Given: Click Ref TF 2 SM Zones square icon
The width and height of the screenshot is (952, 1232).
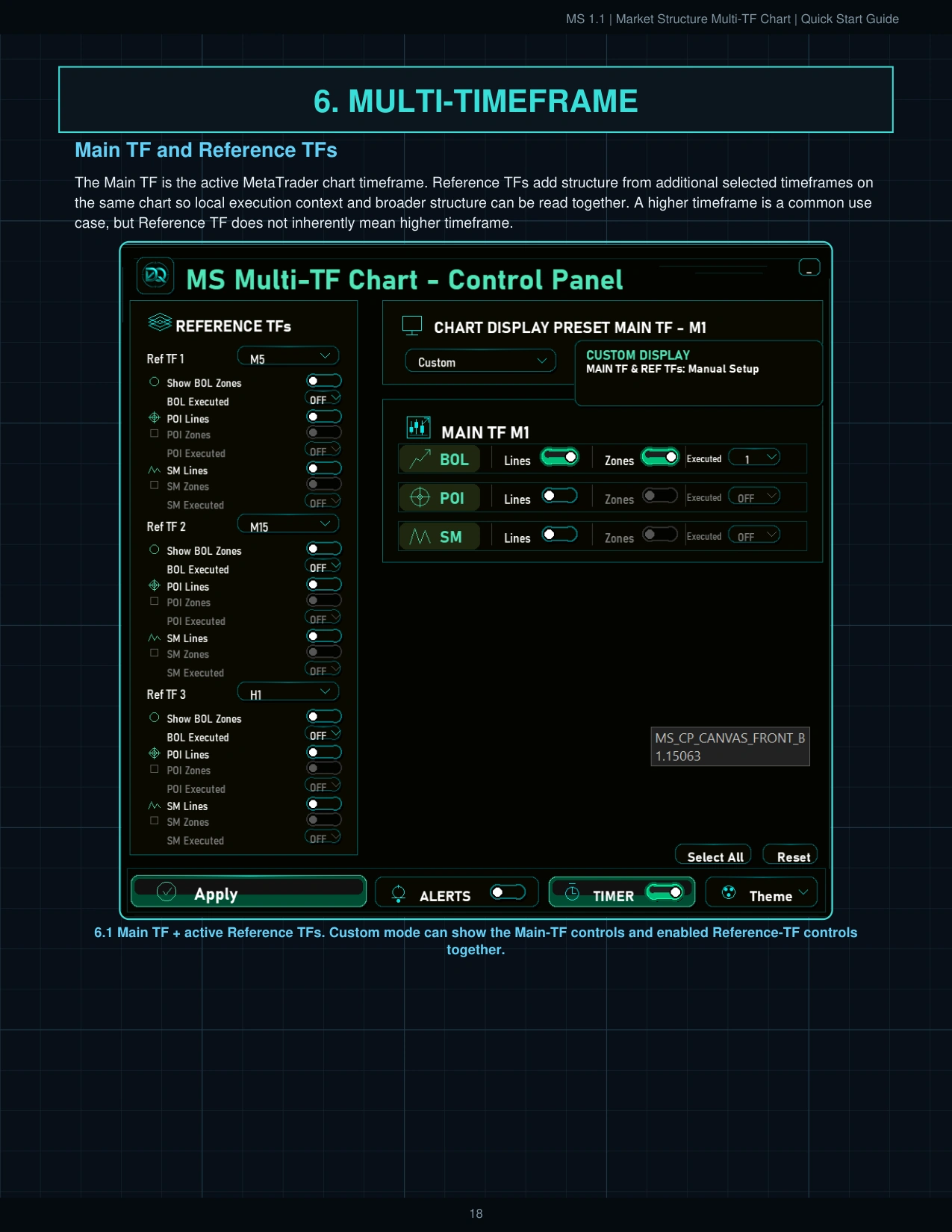Looking at the screenshot, I should pyautogui.click(x=155, y=653).
